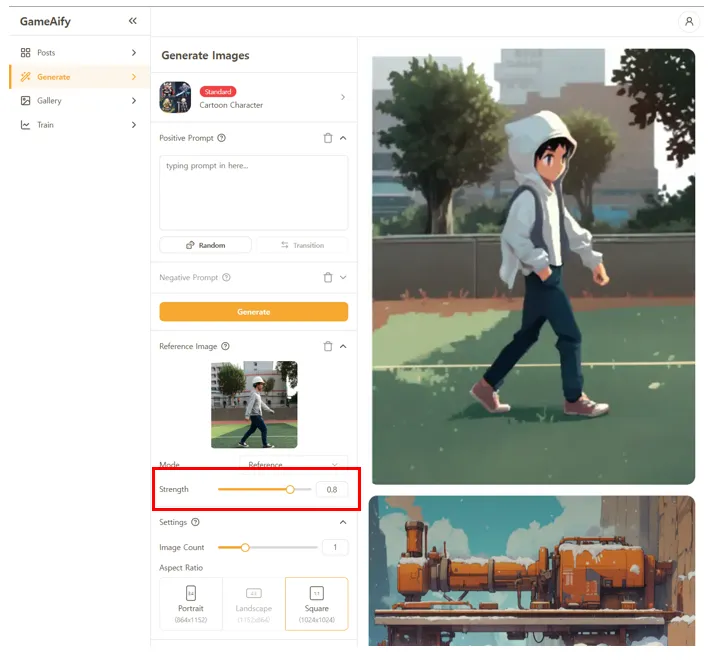Click the orange Generate button

coord(254,312)
